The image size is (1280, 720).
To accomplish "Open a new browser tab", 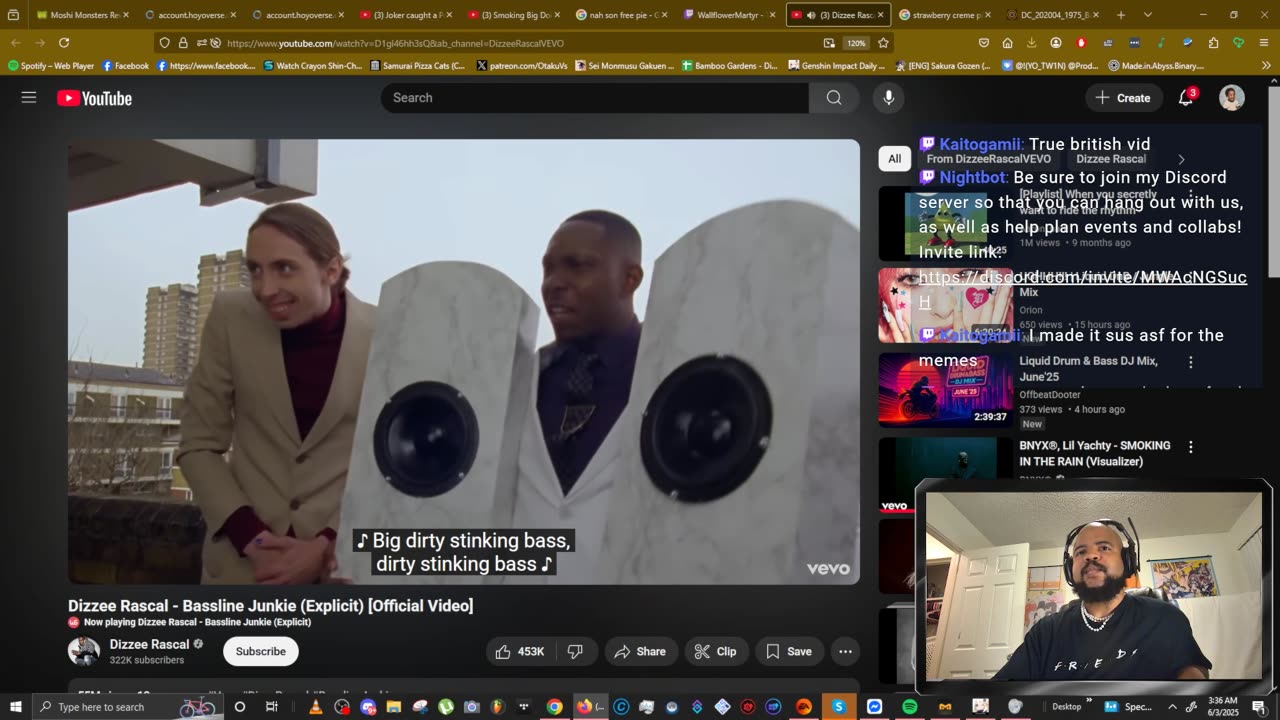I will coord(1121,15).
